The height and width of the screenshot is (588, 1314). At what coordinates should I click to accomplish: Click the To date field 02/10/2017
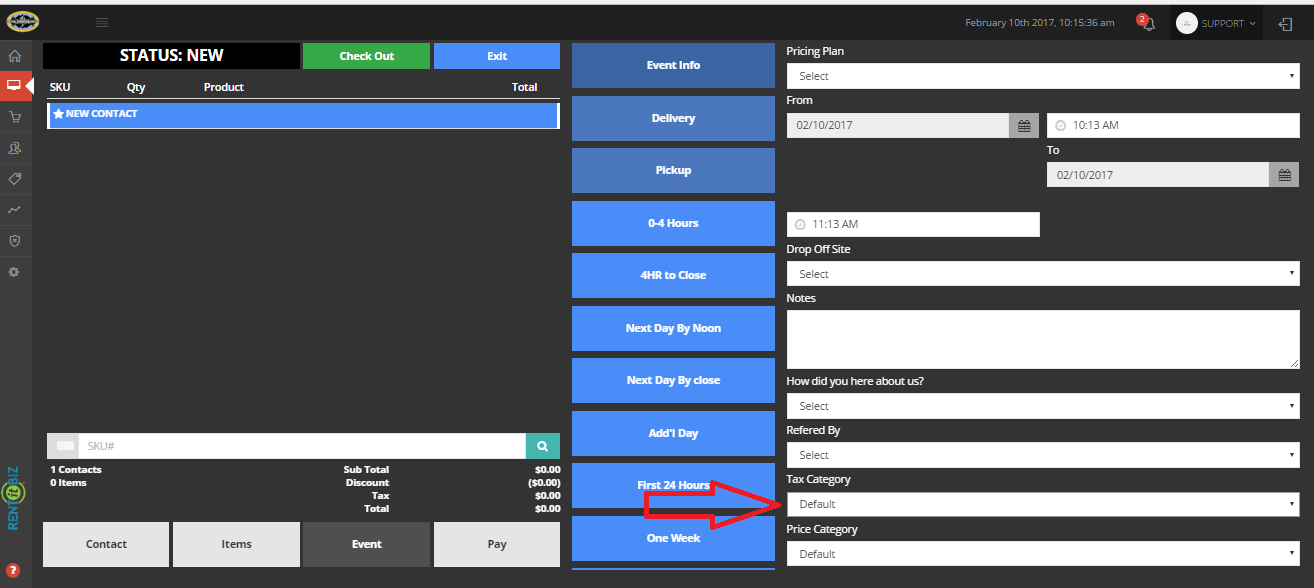coord(1159,175)
